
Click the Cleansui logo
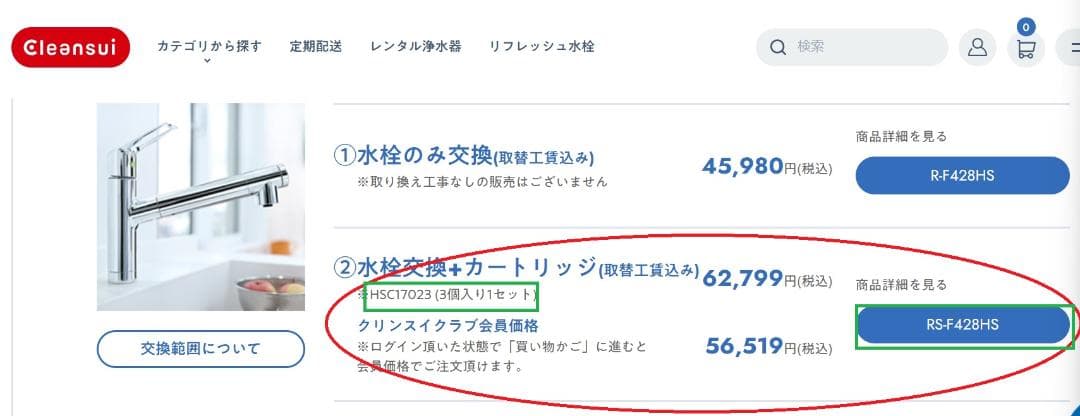tap(71, 47)
